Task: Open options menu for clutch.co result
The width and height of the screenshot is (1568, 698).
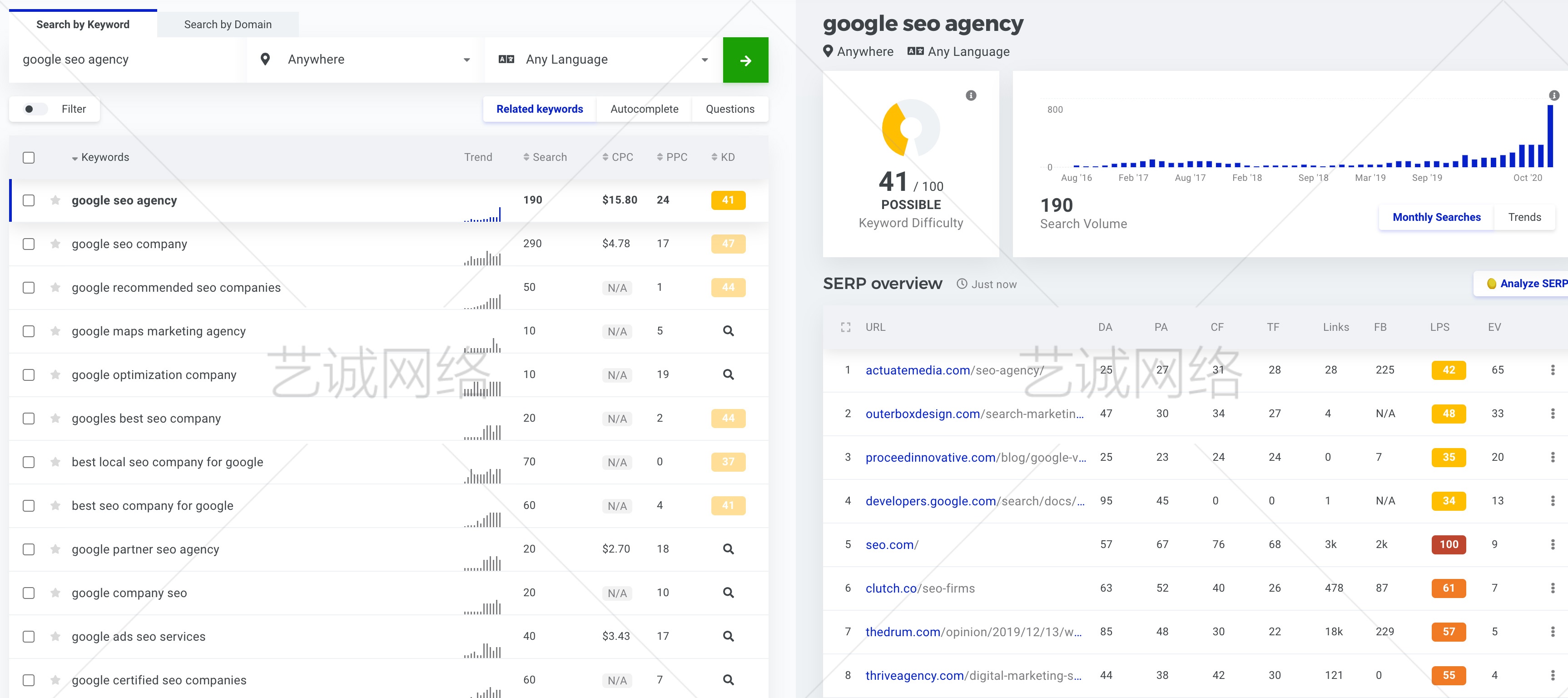Action: 1552,588
